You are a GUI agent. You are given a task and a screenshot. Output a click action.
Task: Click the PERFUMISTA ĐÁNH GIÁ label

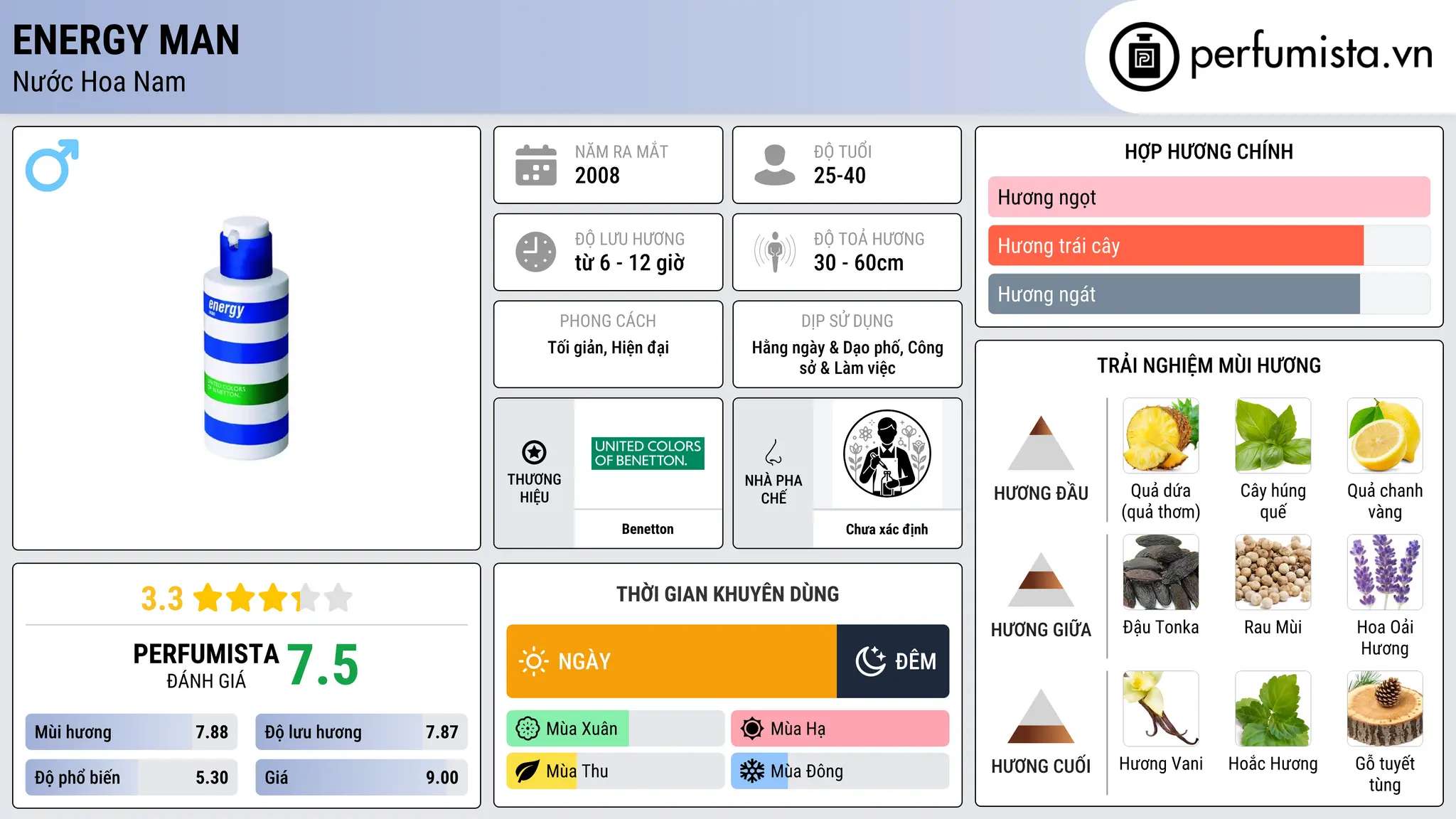[x=206, y=666]
